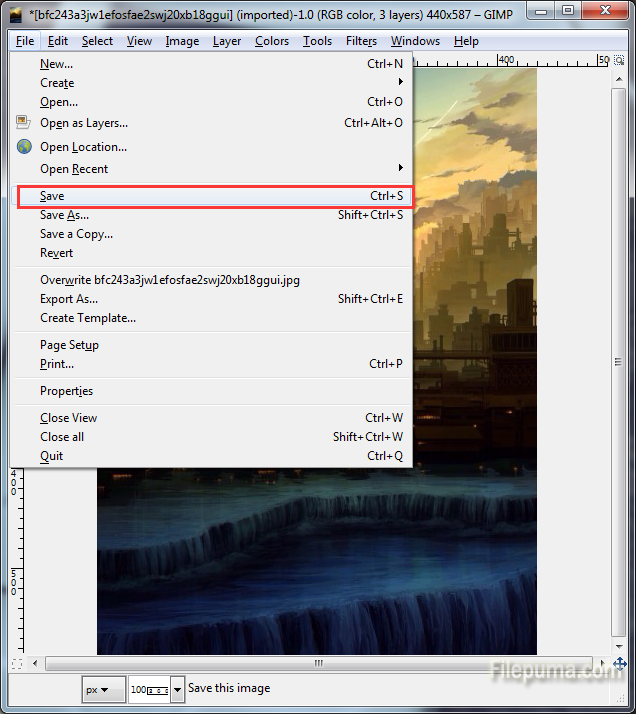Click the navigate image display icon
Viewport: 636px width, 714px height.
[x=619, y=663]
